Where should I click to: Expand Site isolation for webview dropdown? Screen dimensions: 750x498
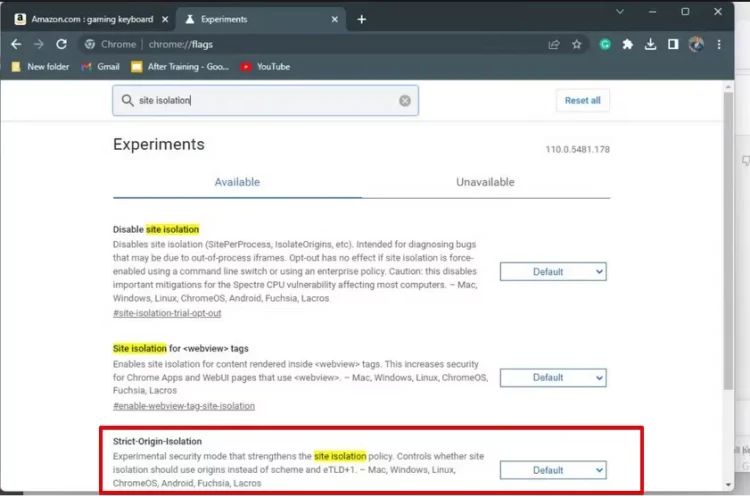[553, 377]
